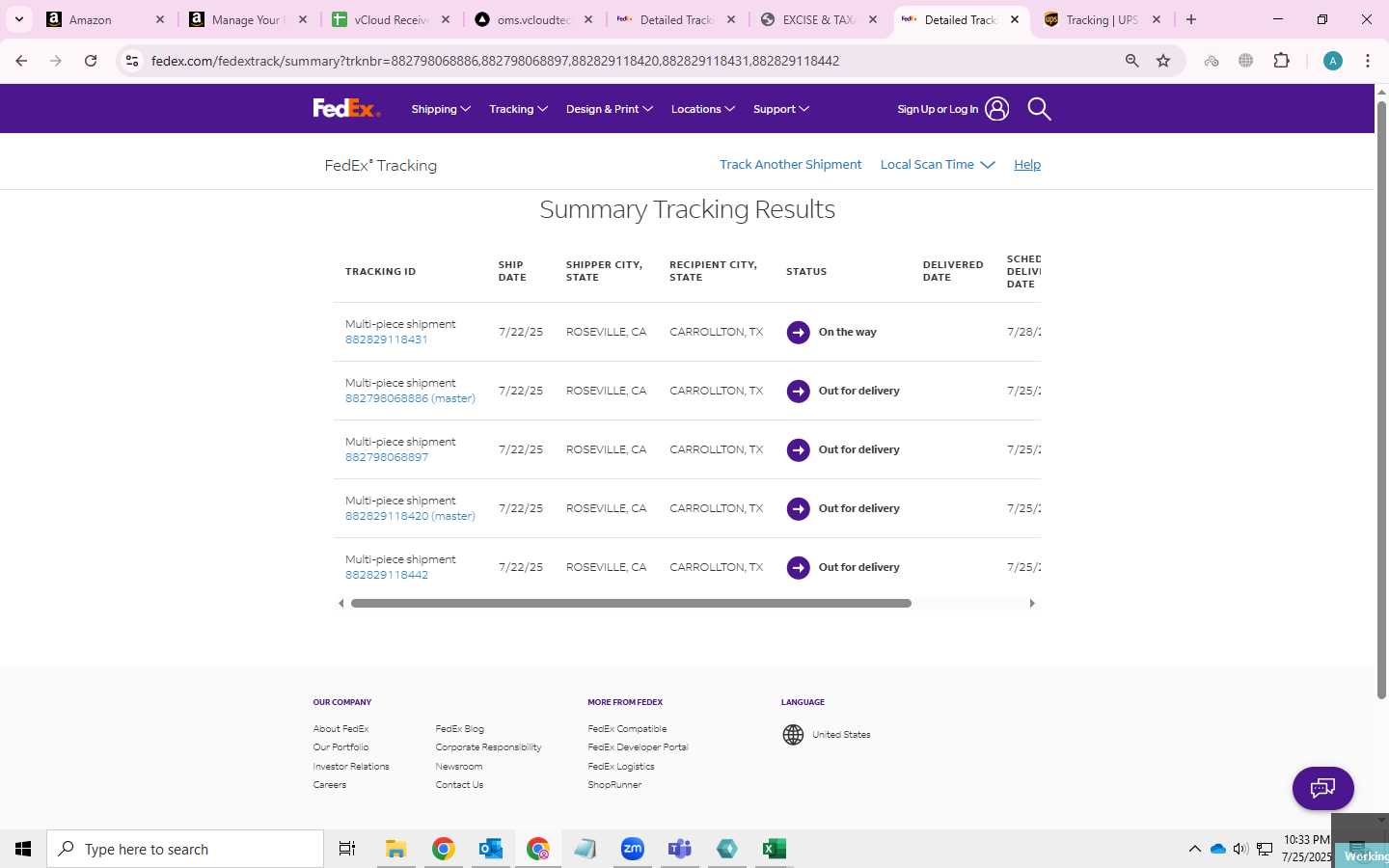Open tracking number 882798068886 (master)
Image resolution: width=1389 pixels, height=868 pixels.
[x=410, y=398]
